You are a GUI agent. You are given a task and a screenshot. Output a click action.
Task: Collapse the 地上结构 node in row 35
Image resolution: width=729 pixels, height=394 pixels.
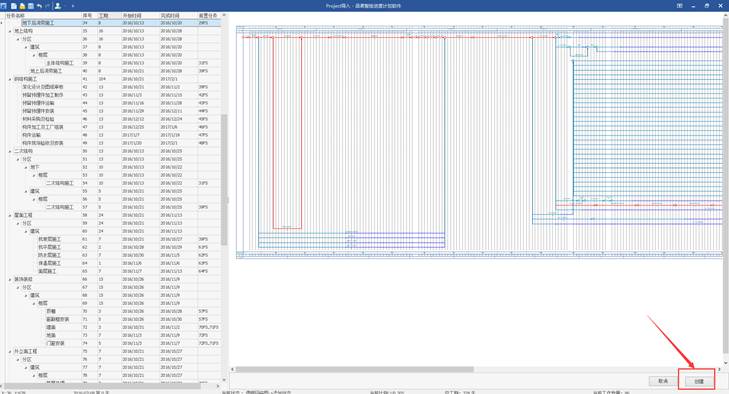[10, 31]
